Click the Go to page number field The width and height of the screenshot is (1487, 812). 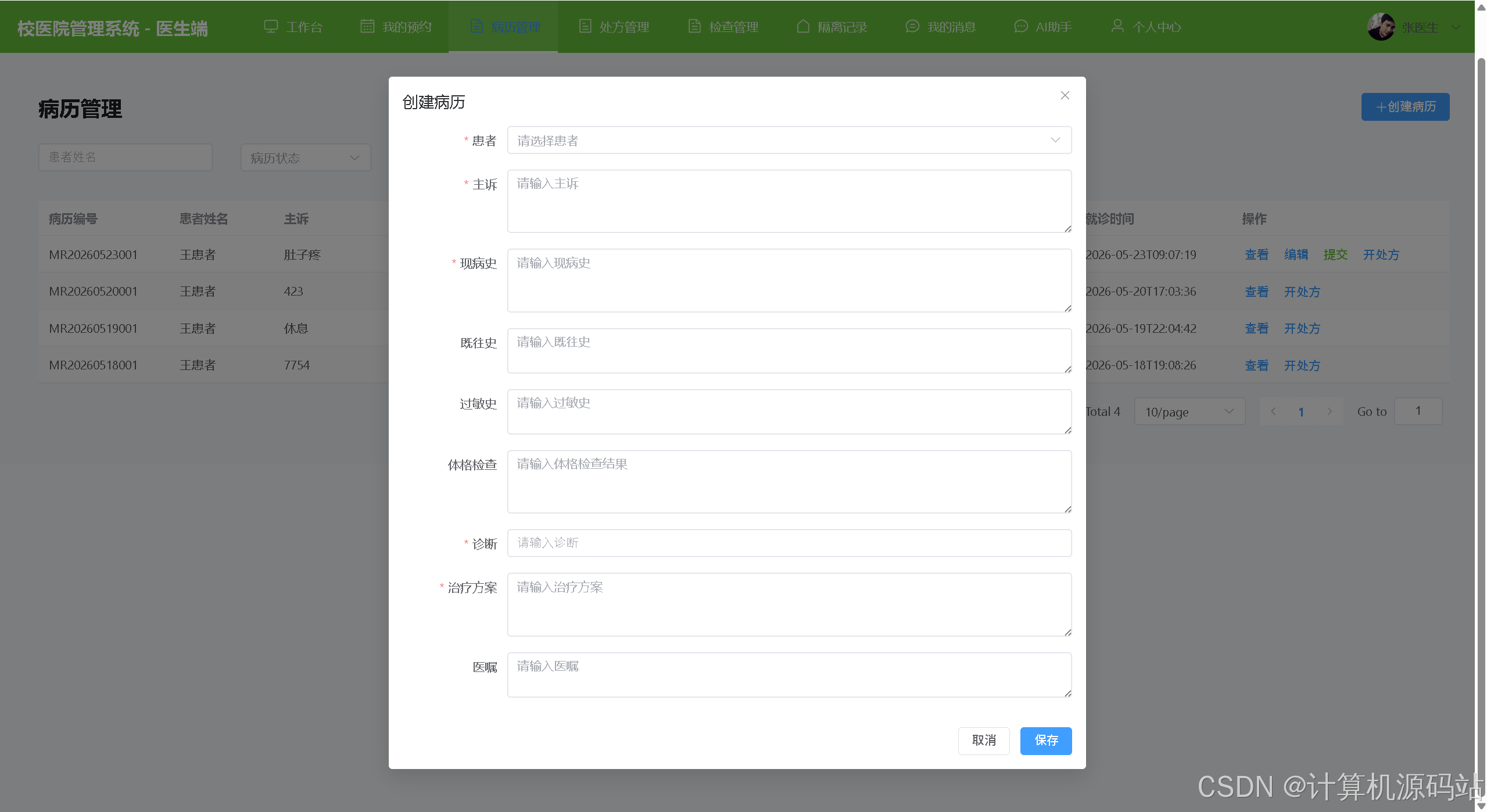1418,411
